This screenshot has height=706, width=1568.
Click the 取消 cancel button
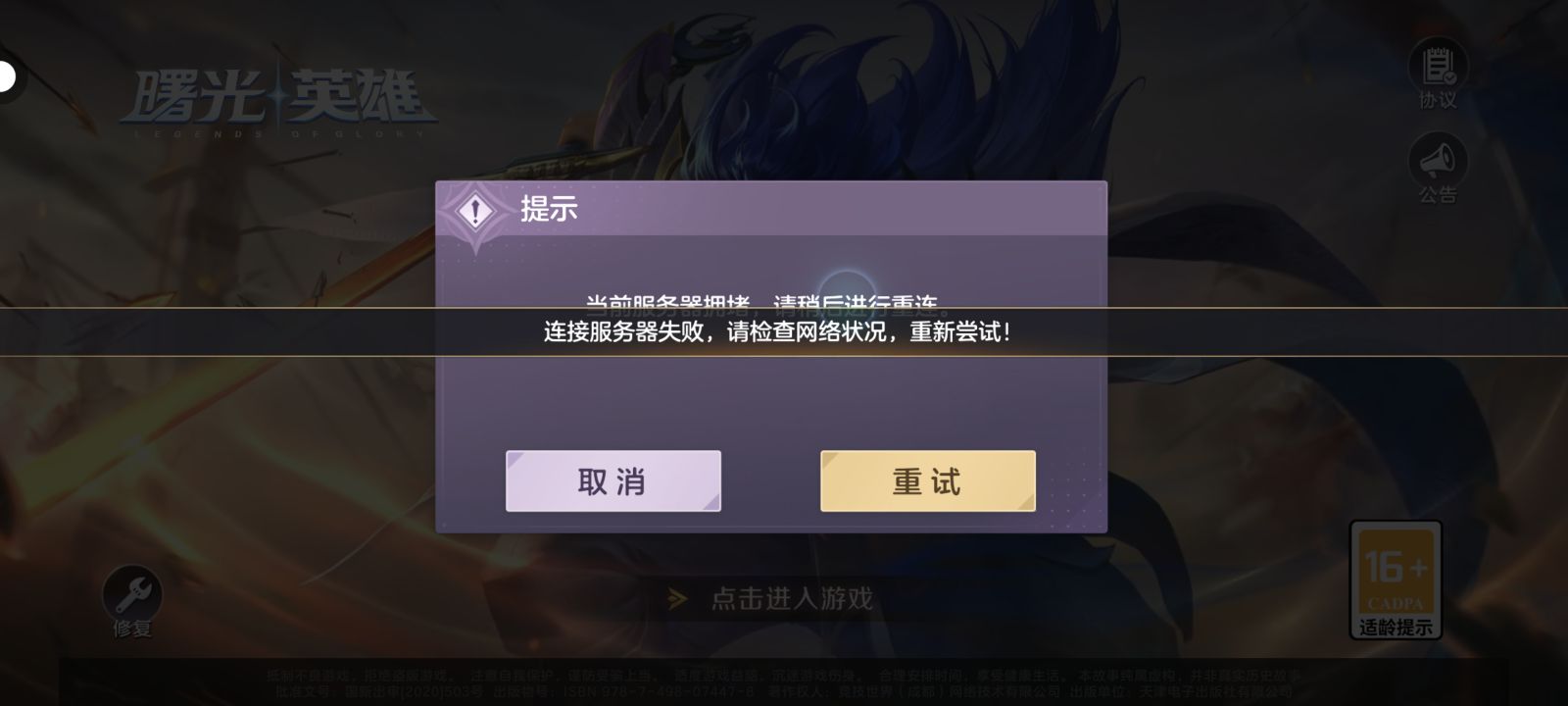coord(613,481)
